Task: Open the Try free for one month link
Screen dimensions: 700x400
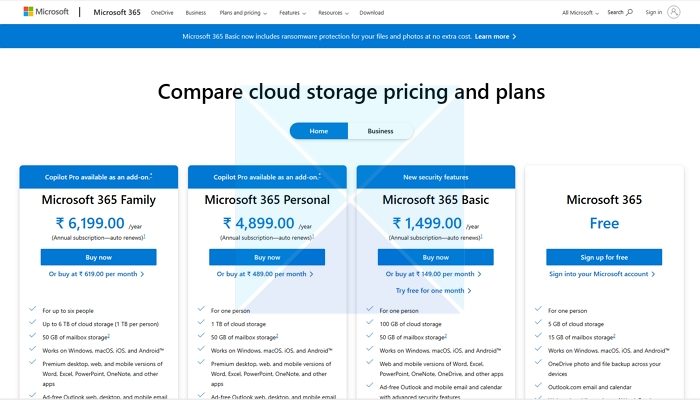Action: (434, 291)
